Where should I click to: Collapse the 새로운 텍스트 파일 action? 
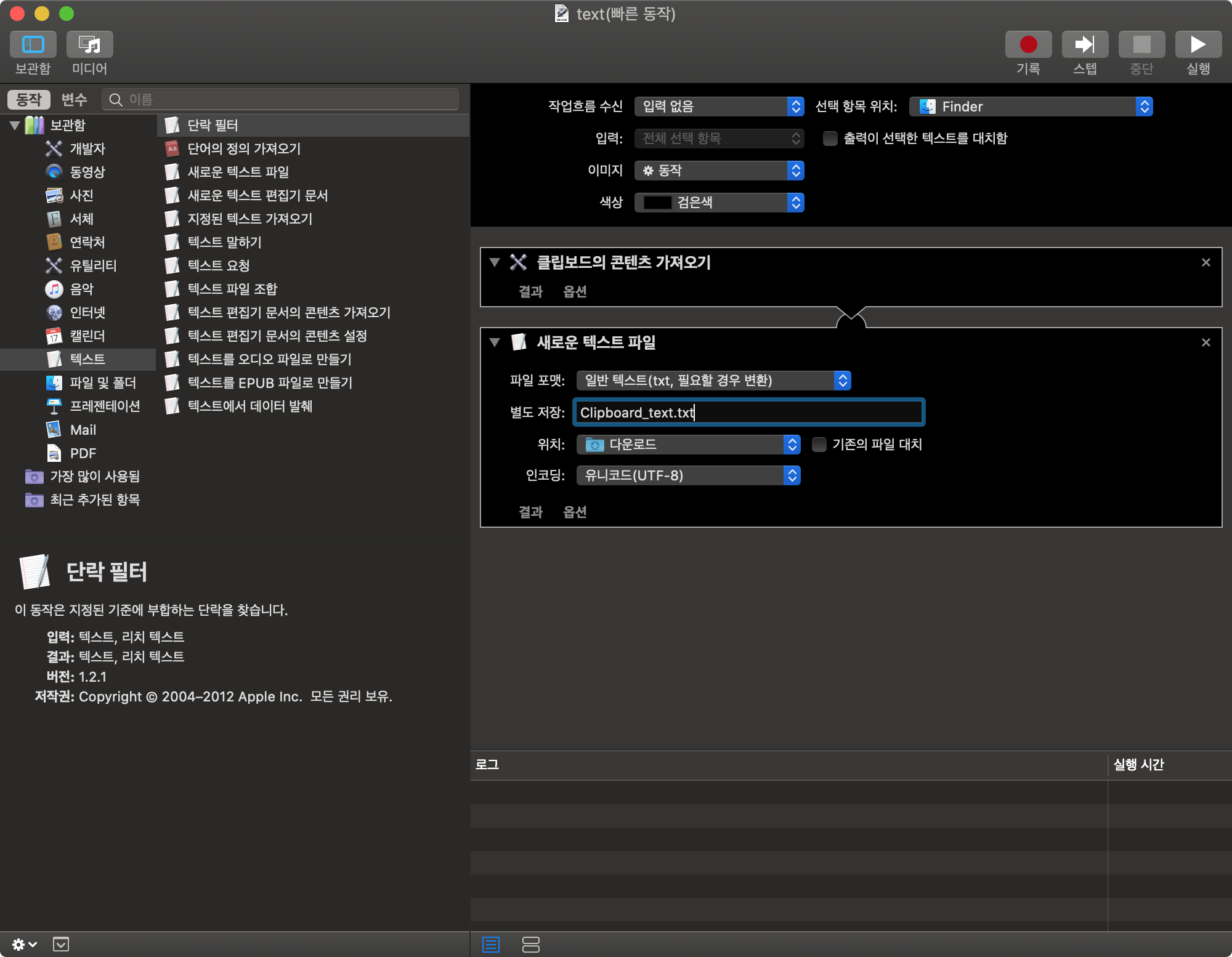[495, 342]
